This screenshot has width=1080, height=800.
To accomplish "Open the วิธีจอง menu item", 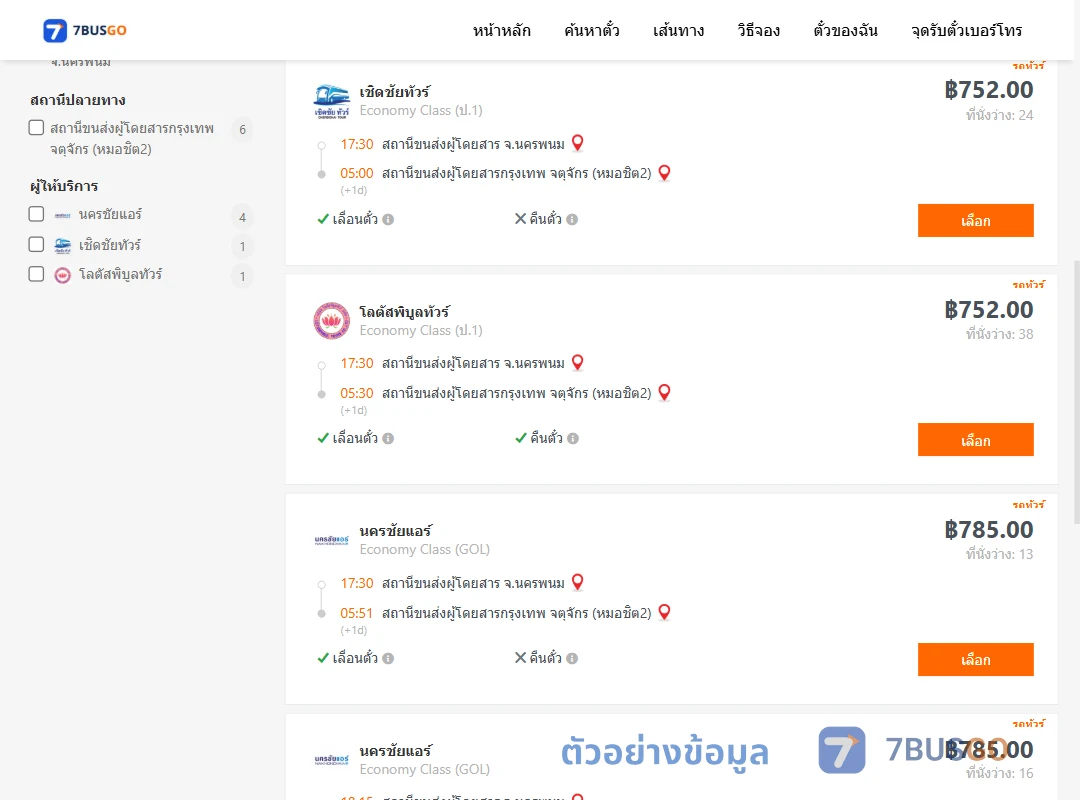I will tap(758, 30).
